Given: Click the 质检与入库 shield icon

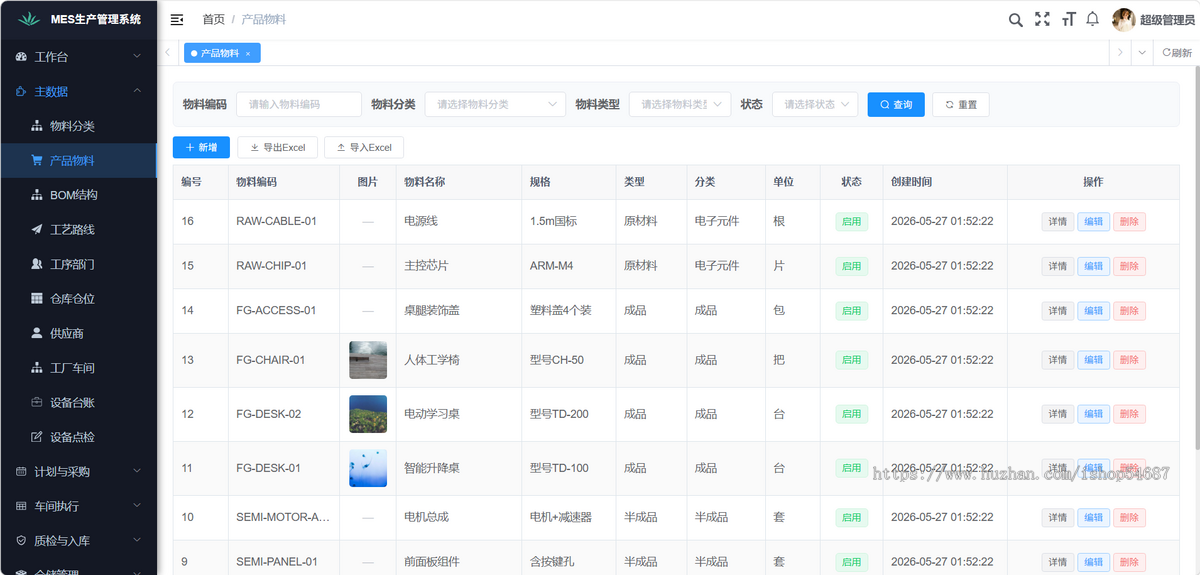Looking at the screenshot, I should (x=22, y=540).
